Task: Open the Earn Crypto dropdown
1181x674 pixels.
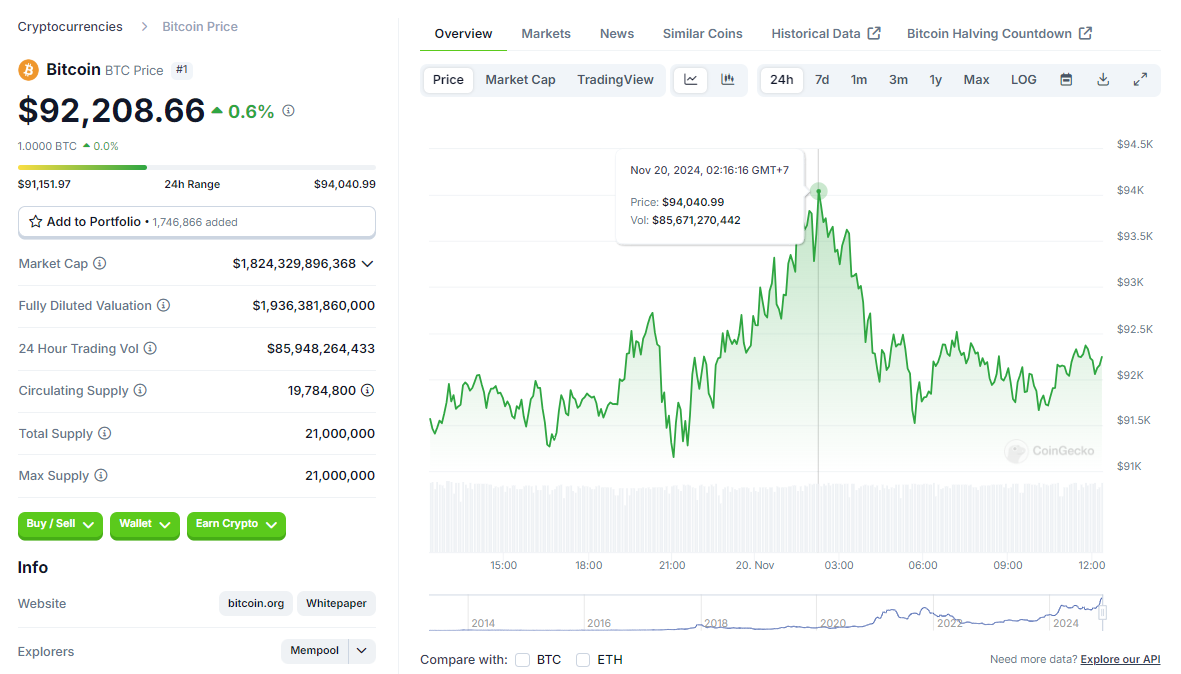Action: tap(237, 524)
